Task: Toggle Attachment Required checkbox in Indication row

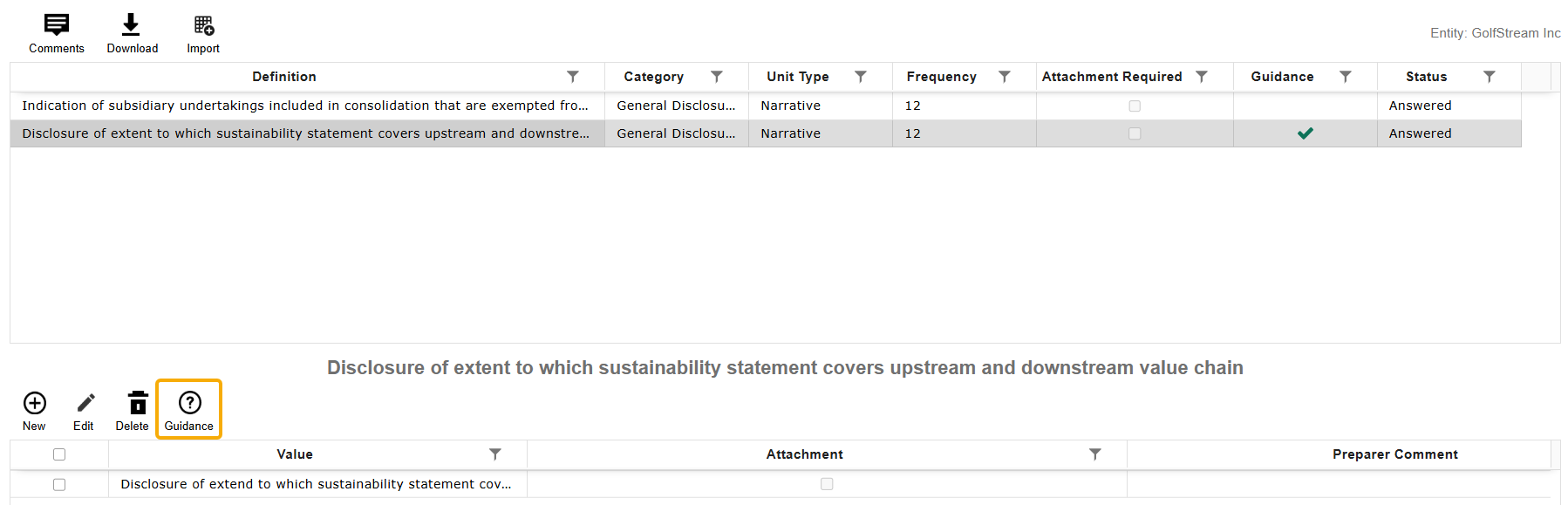Action: [1135, 106]
